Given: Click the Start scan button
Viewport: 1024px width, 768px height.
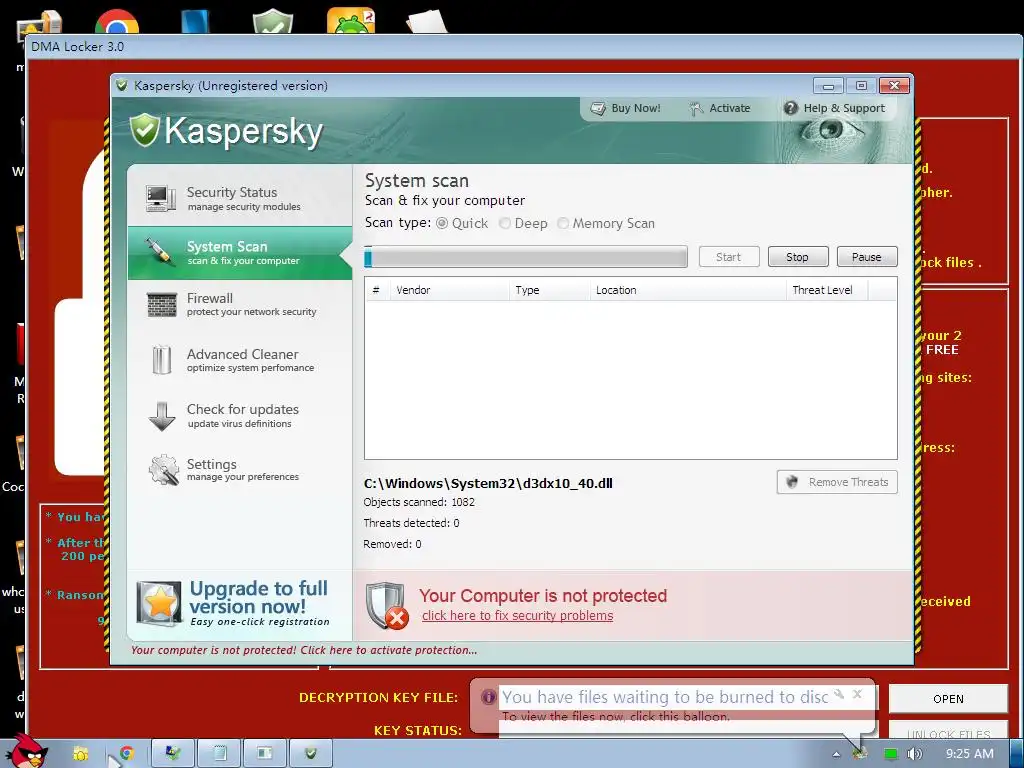Looking at the screenshot, I should [x=729, y=257].
